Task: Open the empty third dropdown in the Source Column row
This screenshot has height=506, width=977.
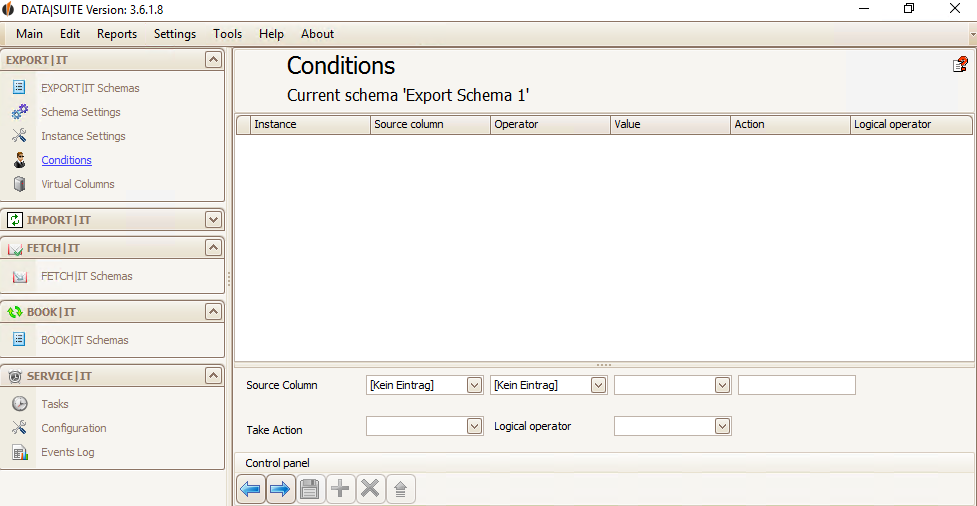Action: [x=722, y=385]
